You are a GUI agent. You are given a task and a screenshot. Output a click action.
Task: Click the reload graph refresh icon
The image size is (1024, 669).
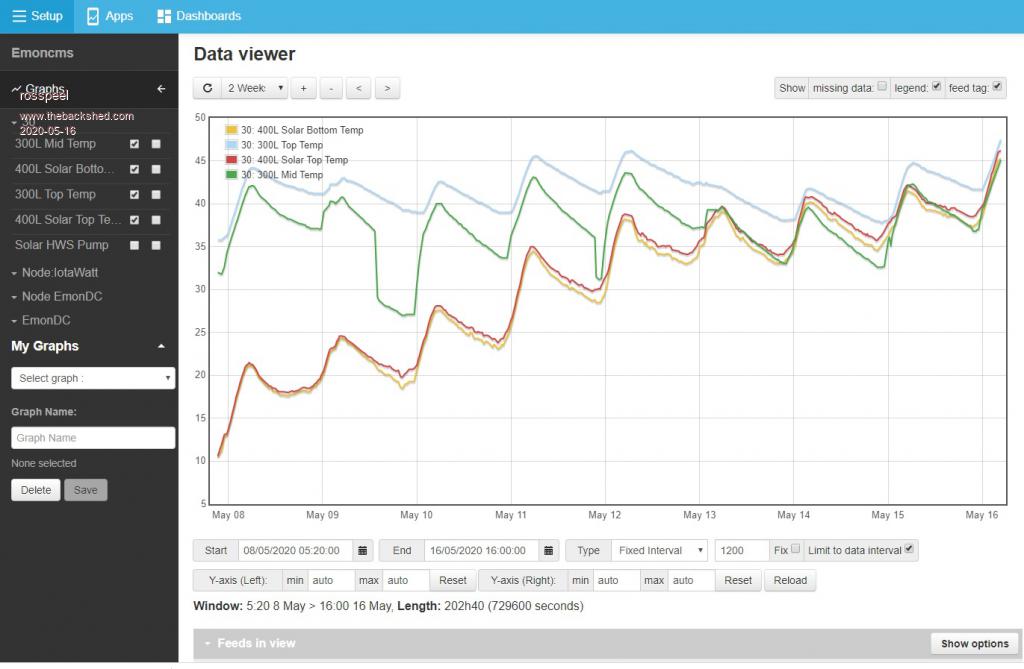coord(207,88)
